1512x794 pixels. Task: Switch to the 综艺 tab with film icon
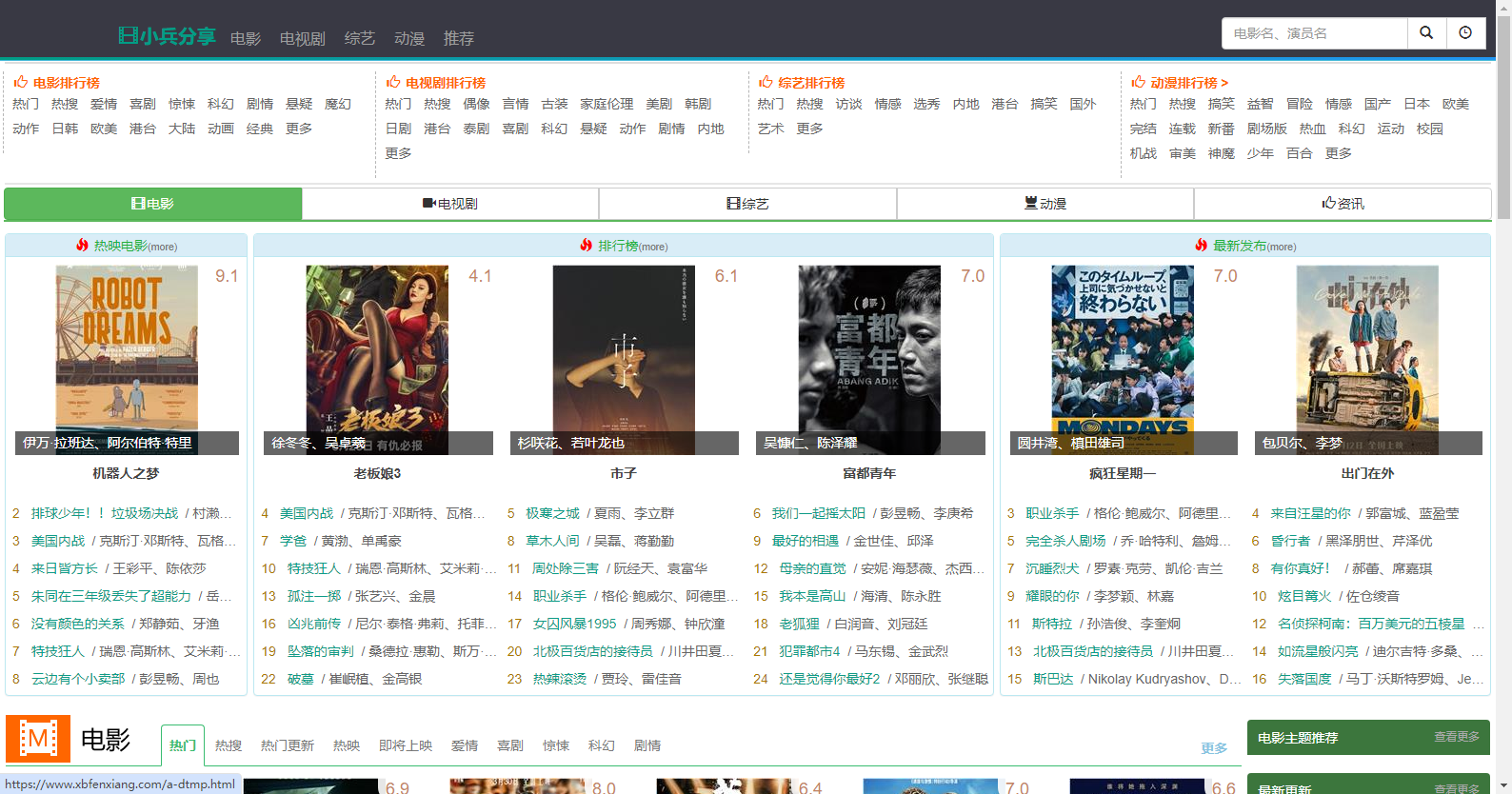coord(747,204)
